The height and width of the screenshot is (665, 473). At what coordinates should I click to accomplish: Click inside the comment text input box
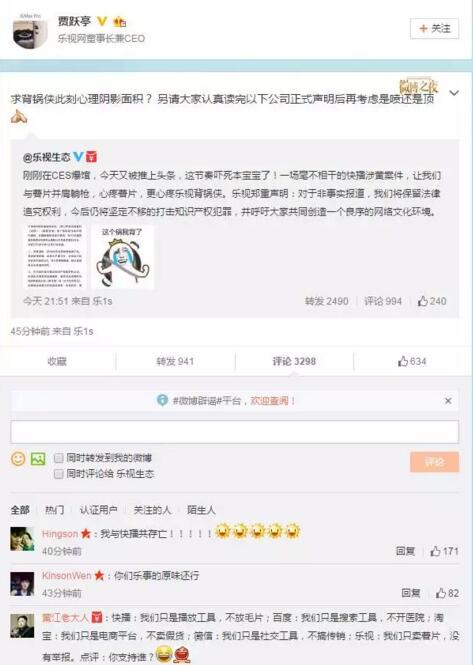coord(235,432)
